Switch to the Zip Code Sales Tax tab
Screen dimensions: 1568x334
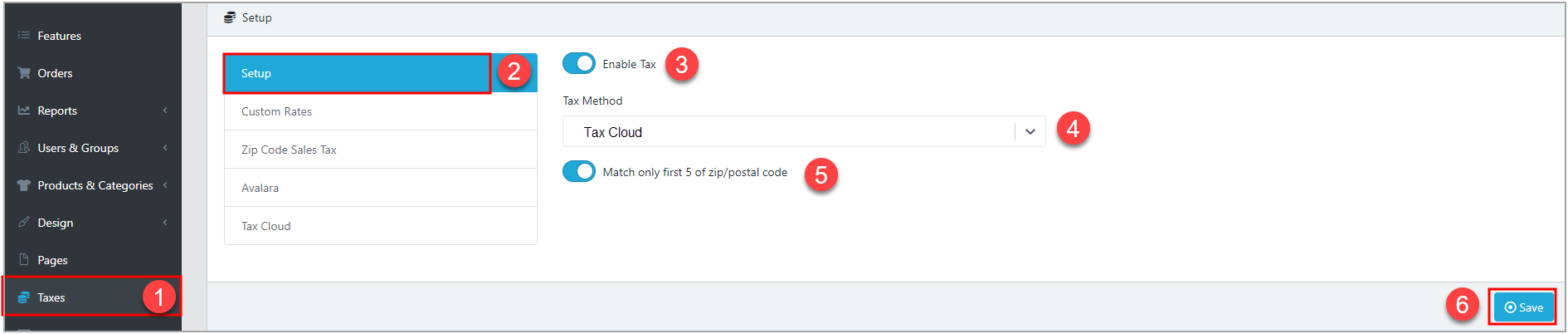381,150
